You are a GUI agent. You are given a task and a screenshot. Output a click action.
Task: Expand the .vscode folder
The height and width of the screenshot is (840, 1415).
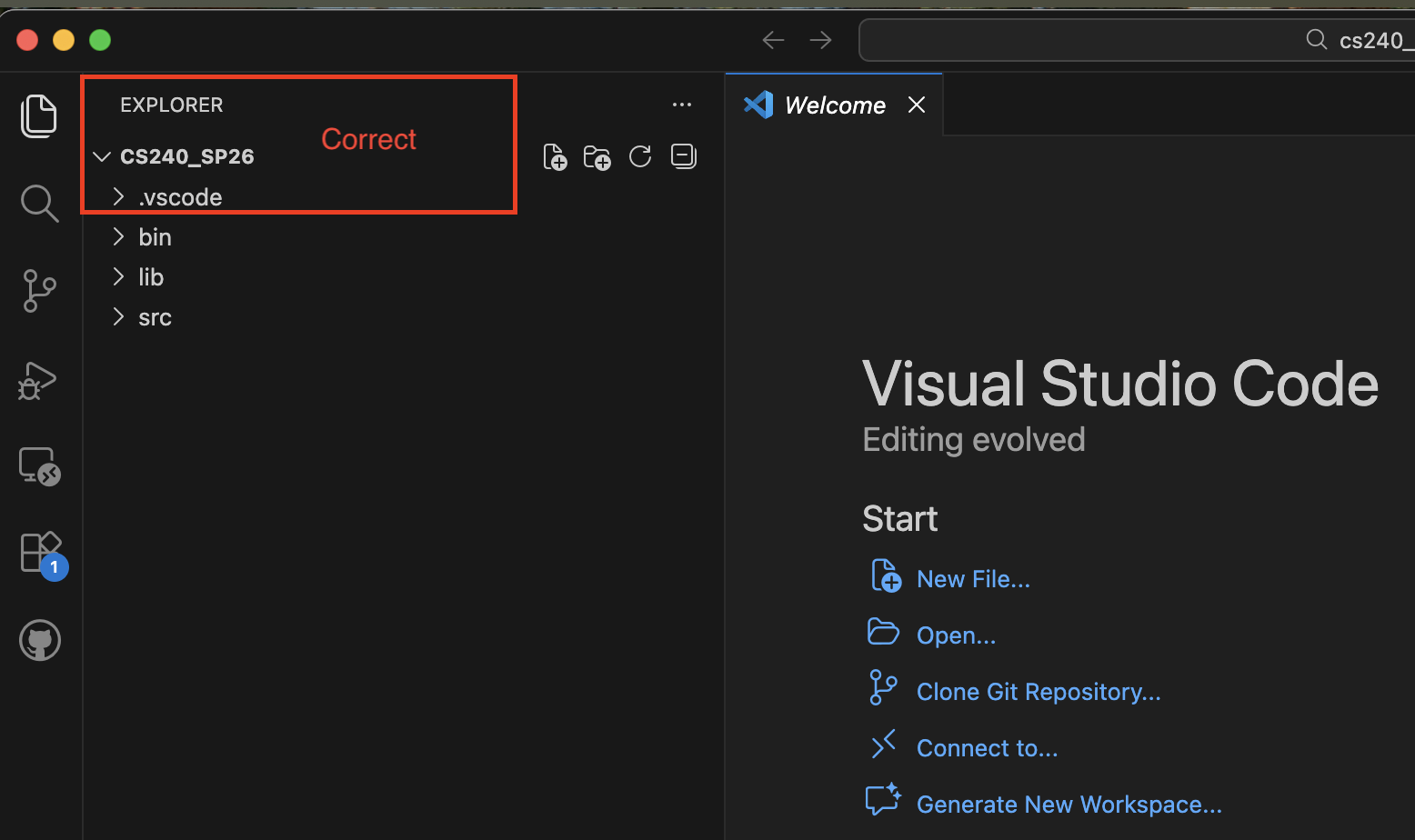point(180,197)
